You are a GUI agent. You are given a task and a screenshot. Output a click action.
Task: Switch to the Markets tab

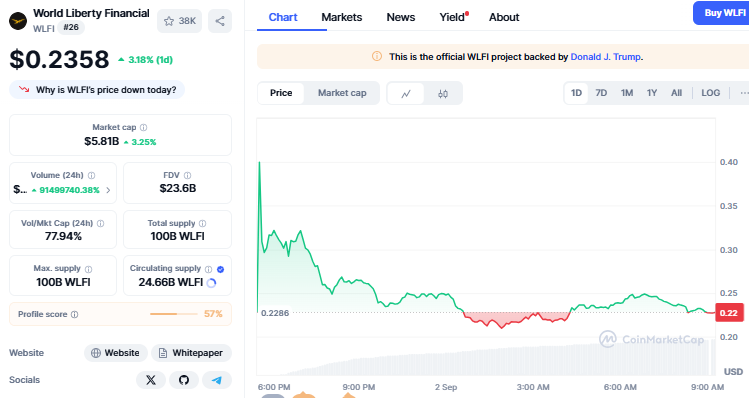pos(342,17)
